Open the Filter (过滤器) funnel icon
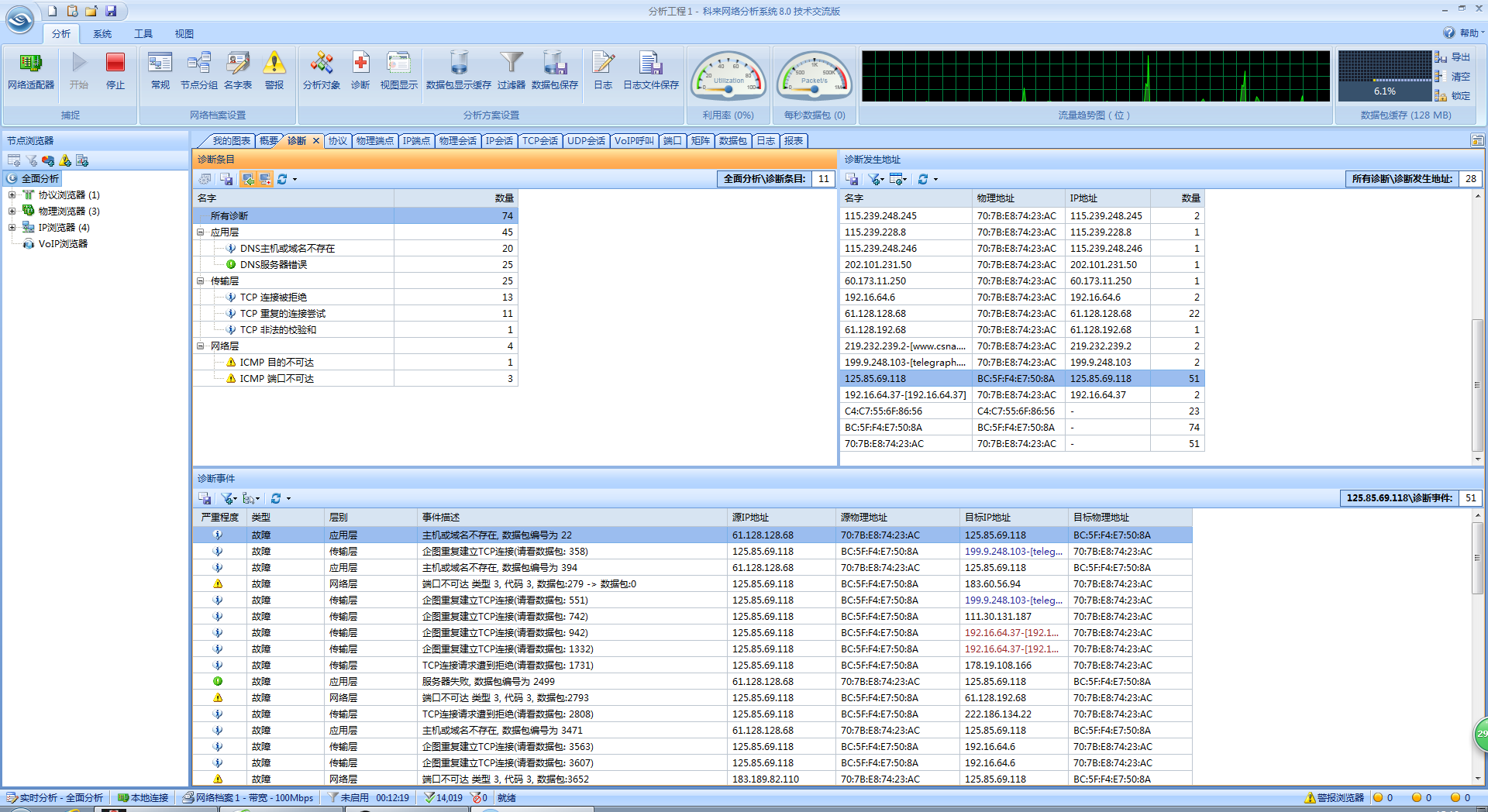Screen dimensions: 1488x812 pyautogui.click(x=511, y=64)
